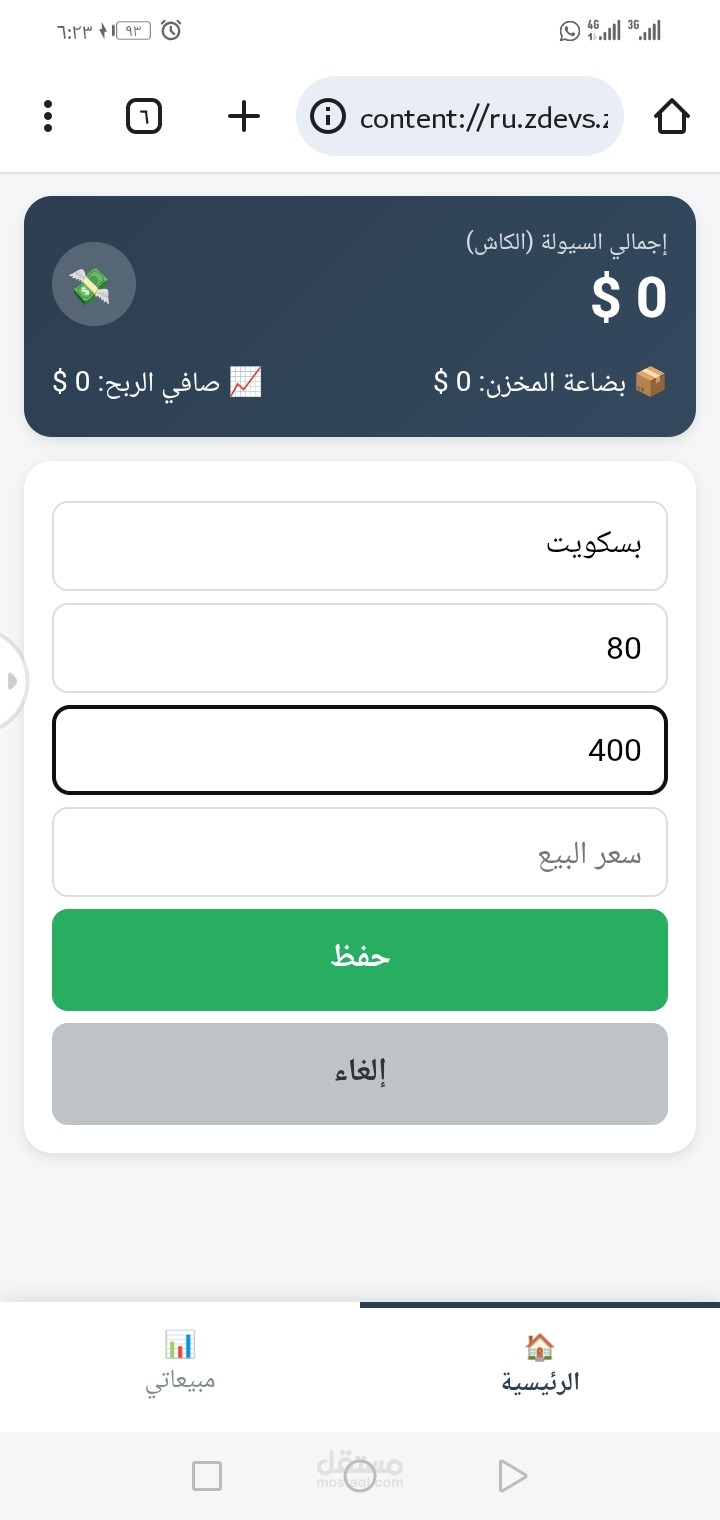
Task: Select the field containing 80
Action: click(360, 648)
